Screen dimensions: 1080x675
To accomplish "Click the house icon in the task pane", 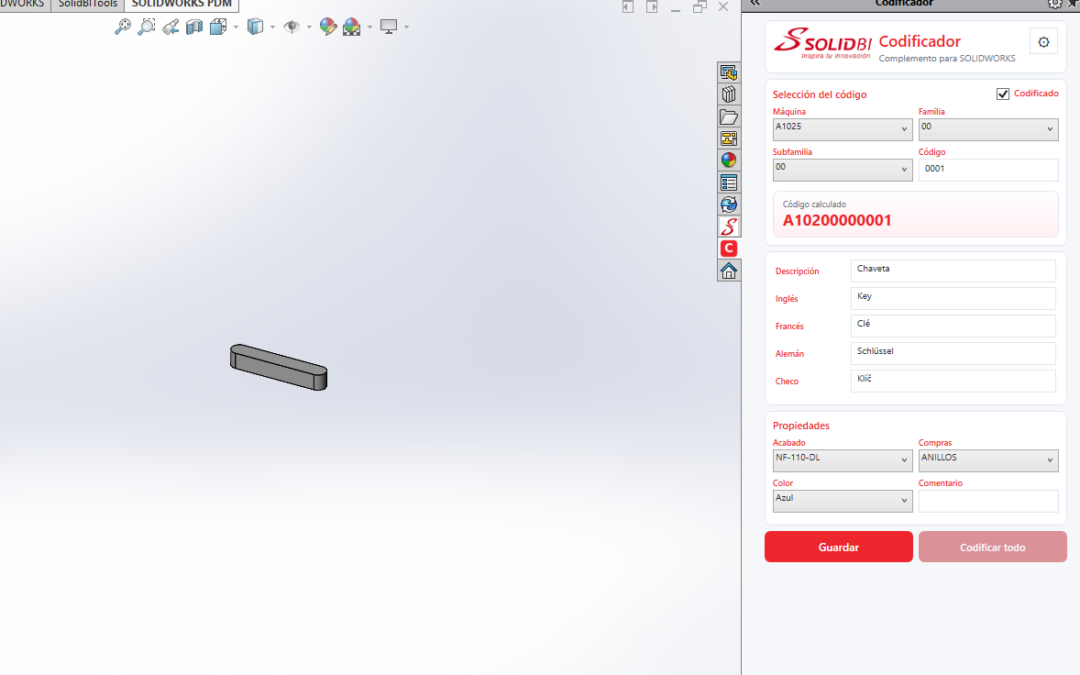I will pyautogui.click(x=729, y=271).
